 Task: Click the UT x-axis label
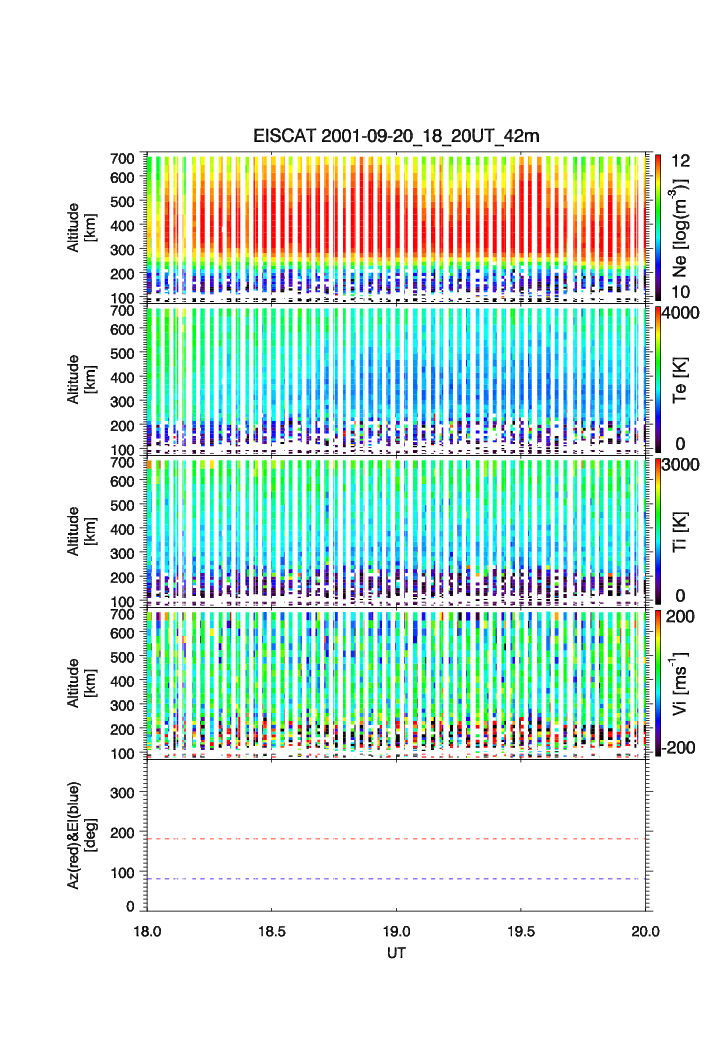click(397, 954)
